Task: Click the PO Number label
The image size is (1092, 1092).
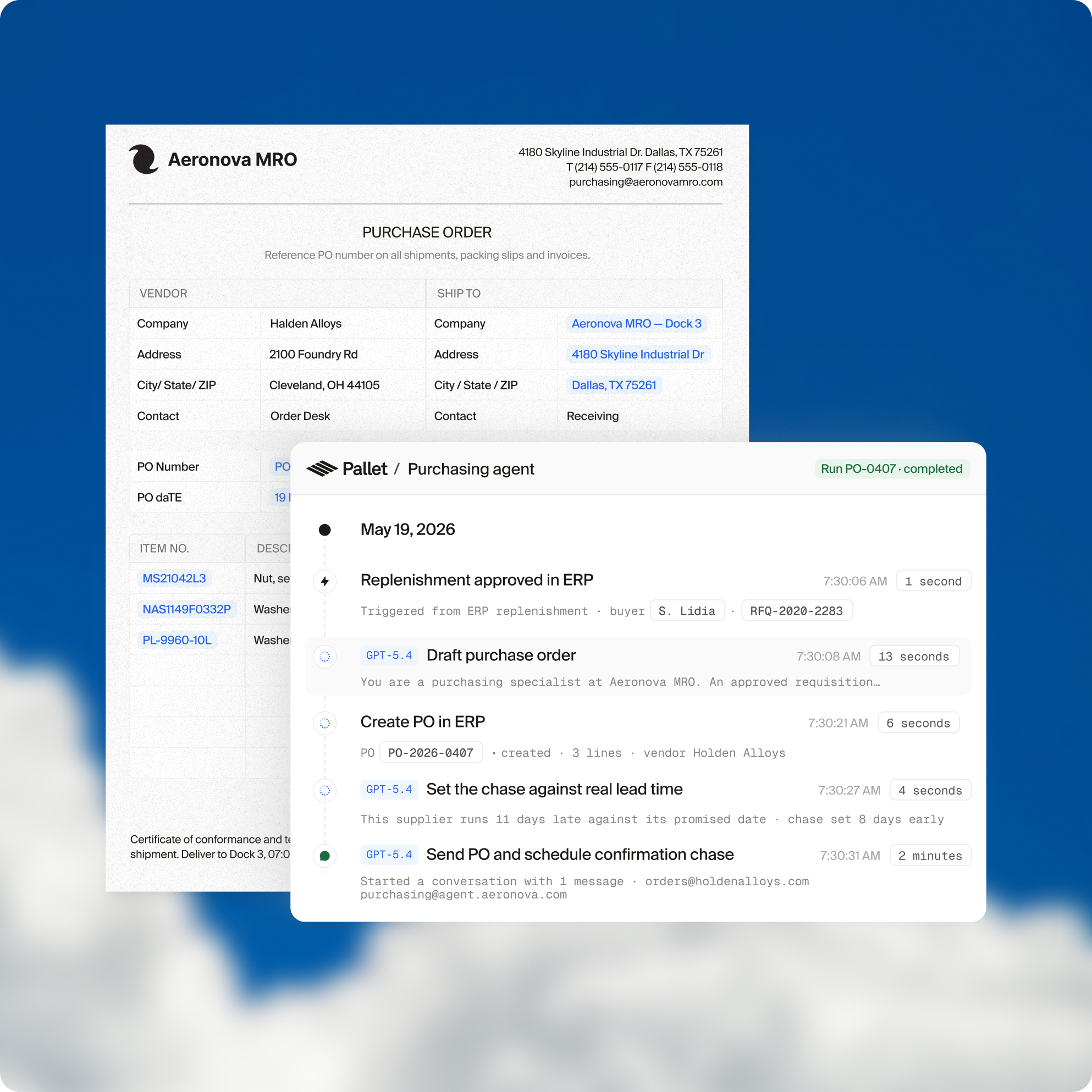Action: 168,467
